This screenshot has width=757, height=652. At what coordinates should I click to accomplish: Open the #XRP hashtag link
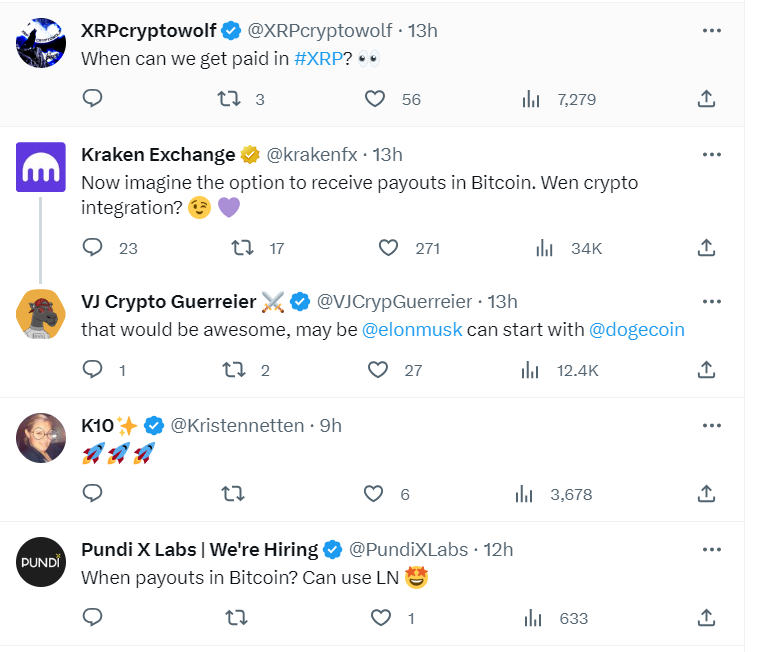[318, 59]
